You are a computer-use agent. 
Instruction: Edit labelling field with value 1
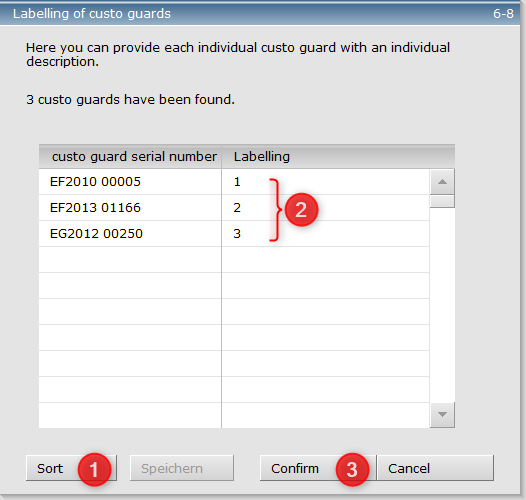pos(325,182)
